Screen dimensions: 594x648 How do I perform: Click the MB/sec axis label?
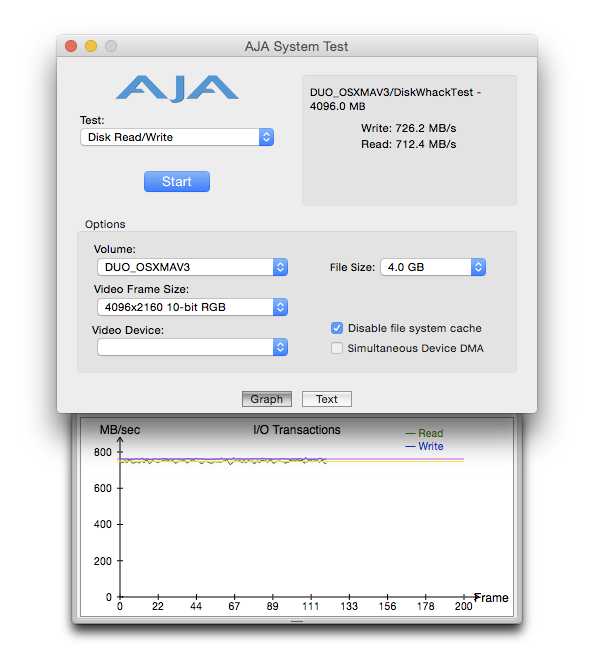click(x=120, y=430)
